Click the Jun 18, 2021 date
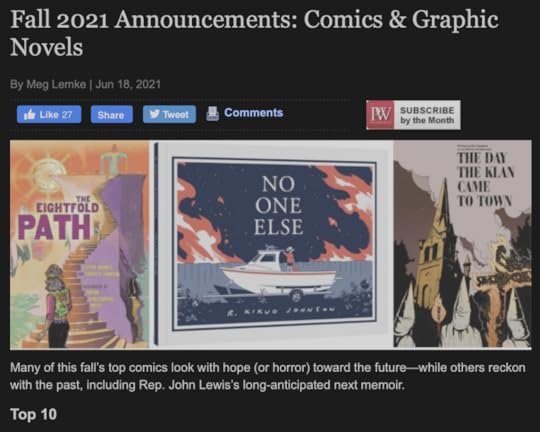540x432 pixels. pos(128,84)
